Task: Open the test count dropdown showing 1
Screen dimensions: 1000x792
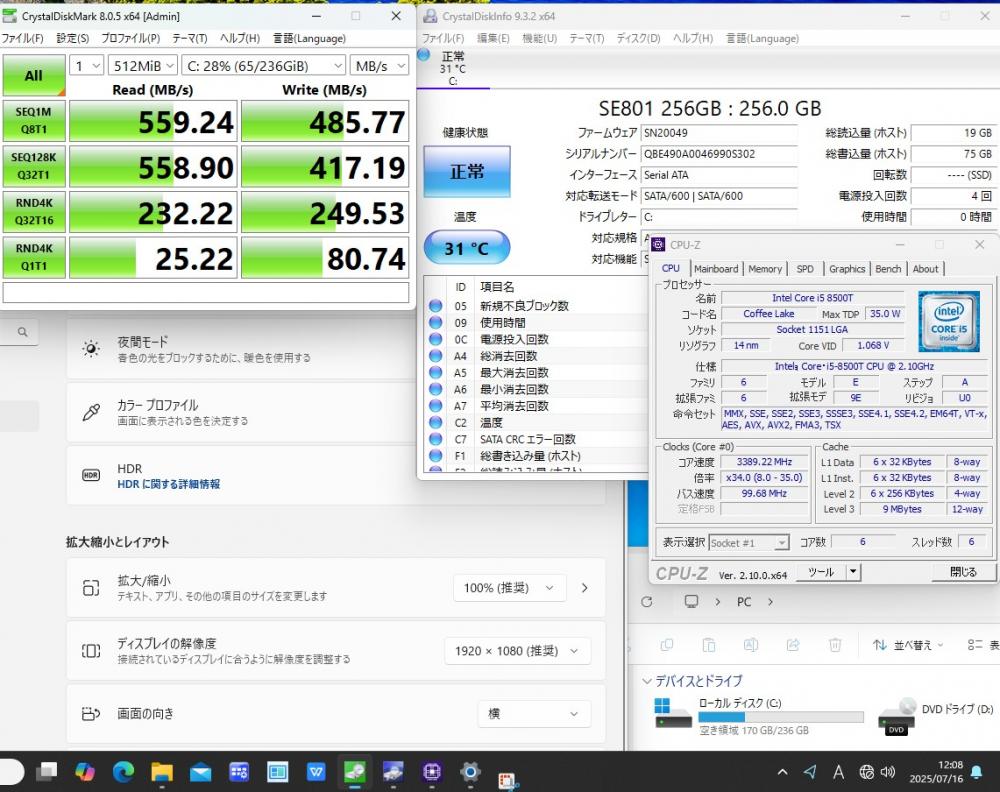Action: click(x=86, y=66)
